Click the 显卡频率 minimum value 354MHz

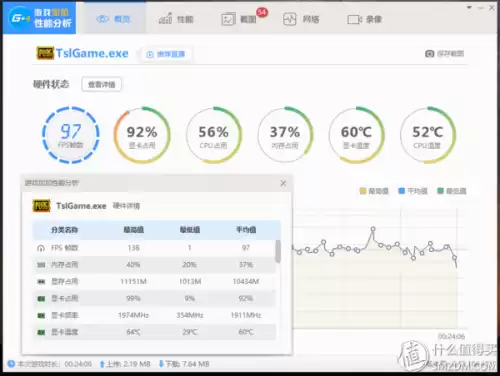(x=190, y=315)
